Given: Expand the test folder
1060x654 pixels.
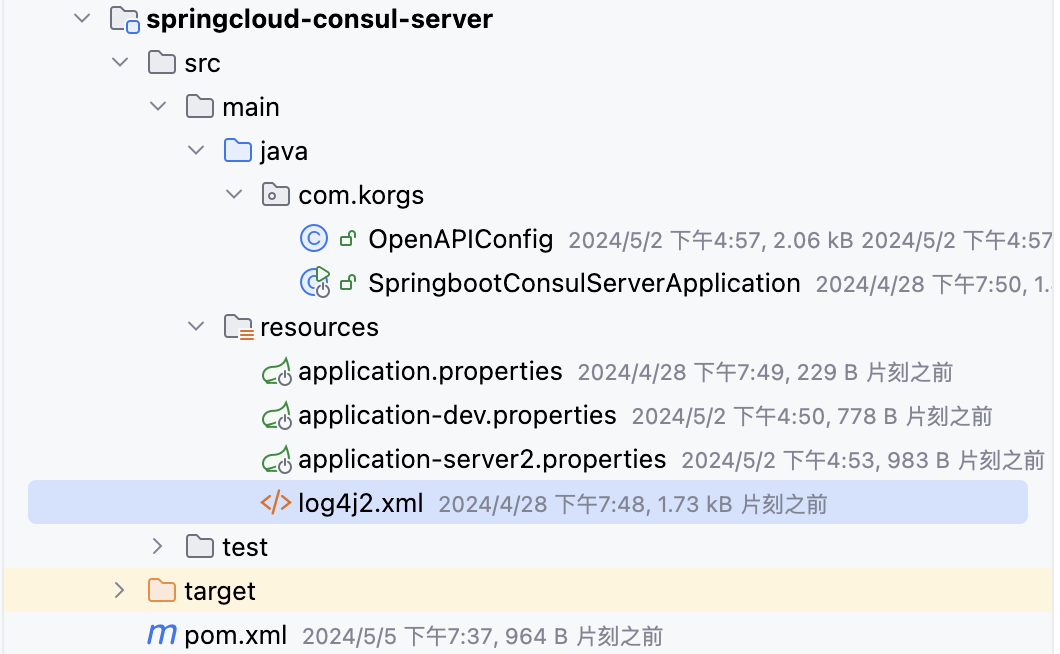Looking at the screenshot, I should [158, 546].
